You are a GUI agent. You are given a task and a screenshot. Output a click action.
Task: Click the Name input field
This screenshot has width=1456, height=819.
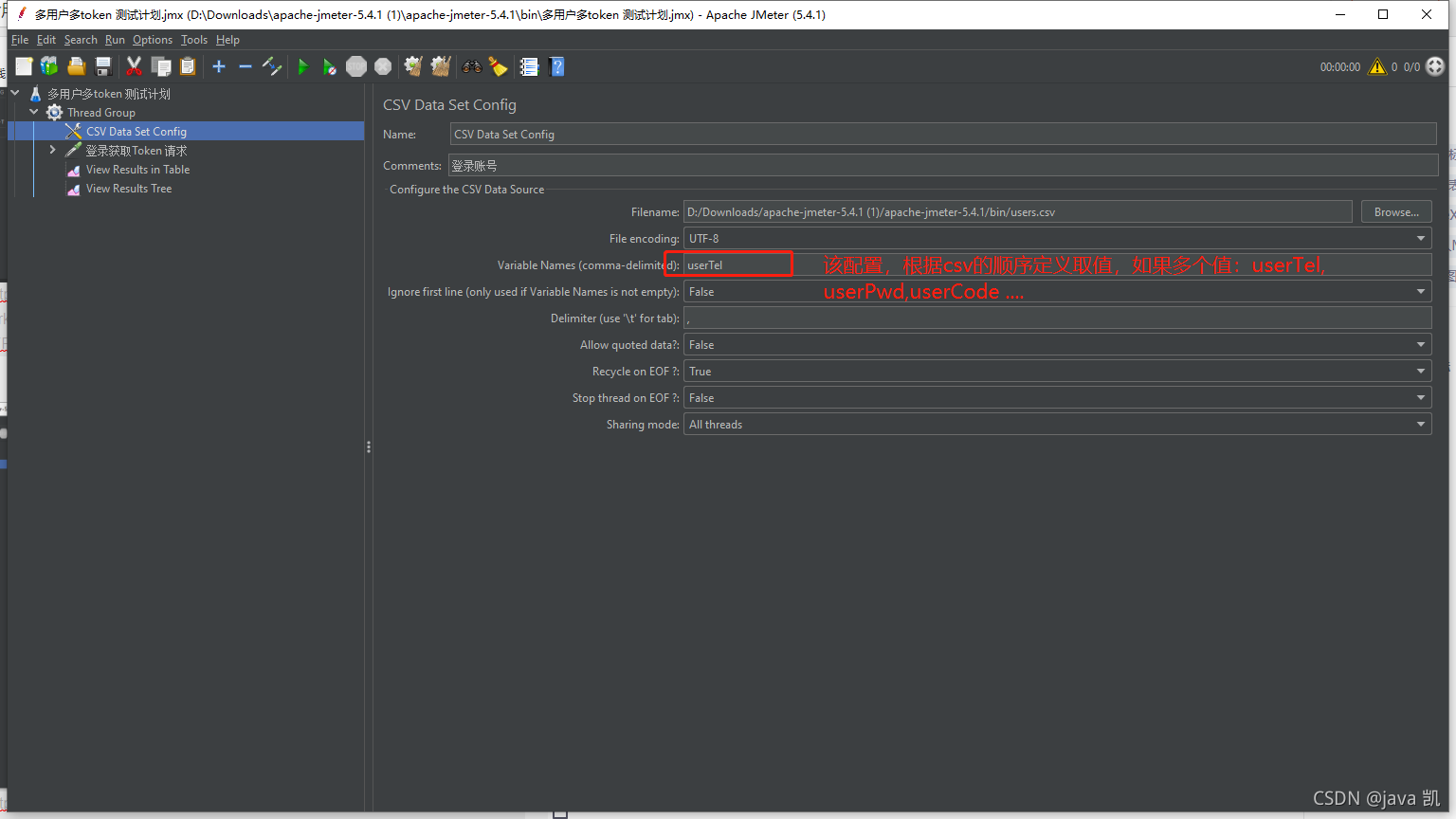click(x=943, y=134)
